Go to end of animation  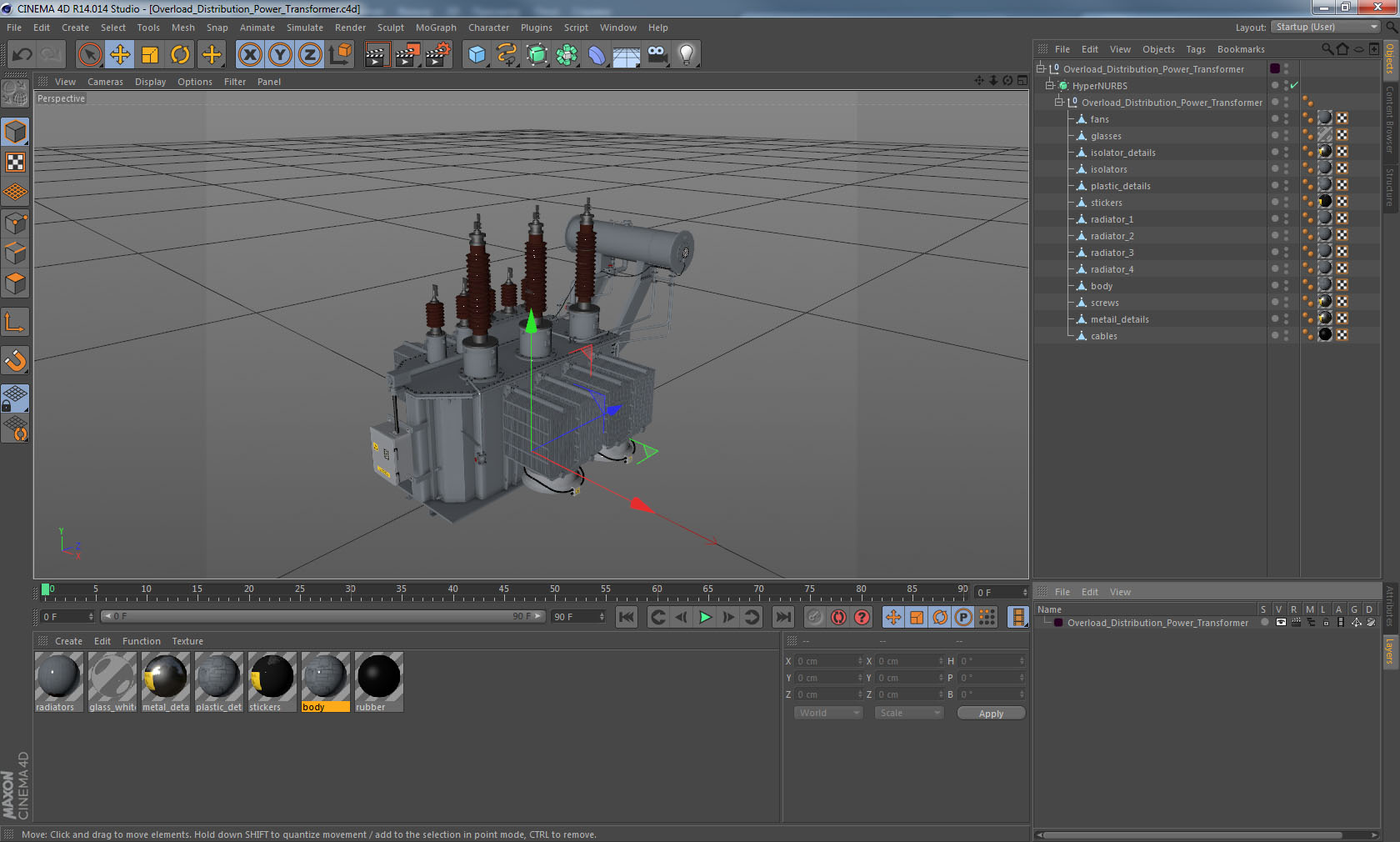783,617
